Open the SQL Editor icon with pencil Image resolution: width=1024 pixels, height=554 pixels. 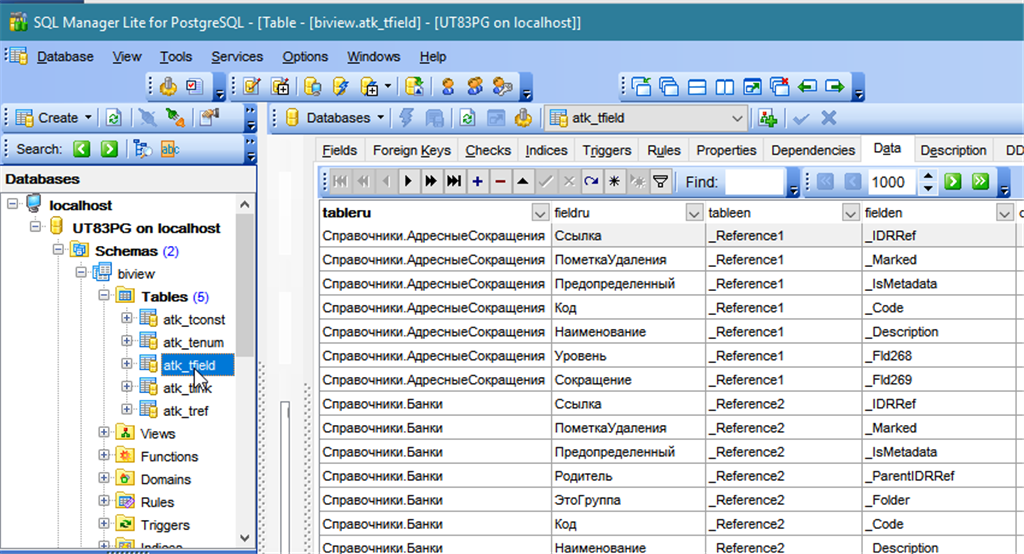pyautogui.click(x=252, y=86)
